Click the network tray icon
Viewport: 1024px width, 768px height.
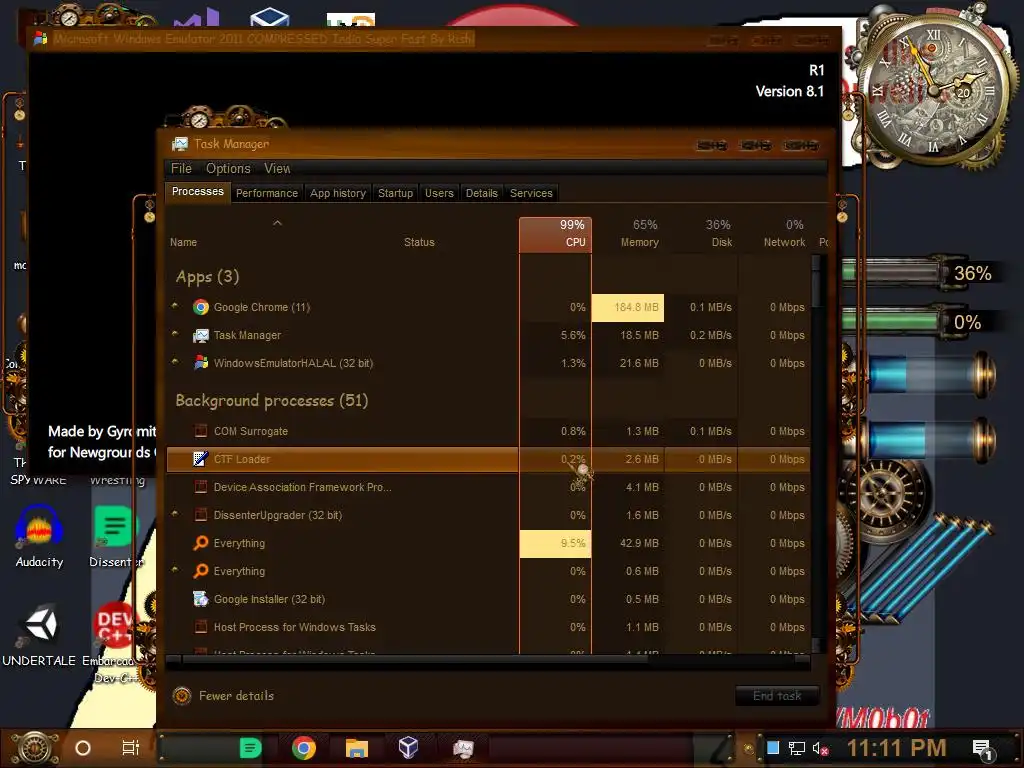click(797, 748)
